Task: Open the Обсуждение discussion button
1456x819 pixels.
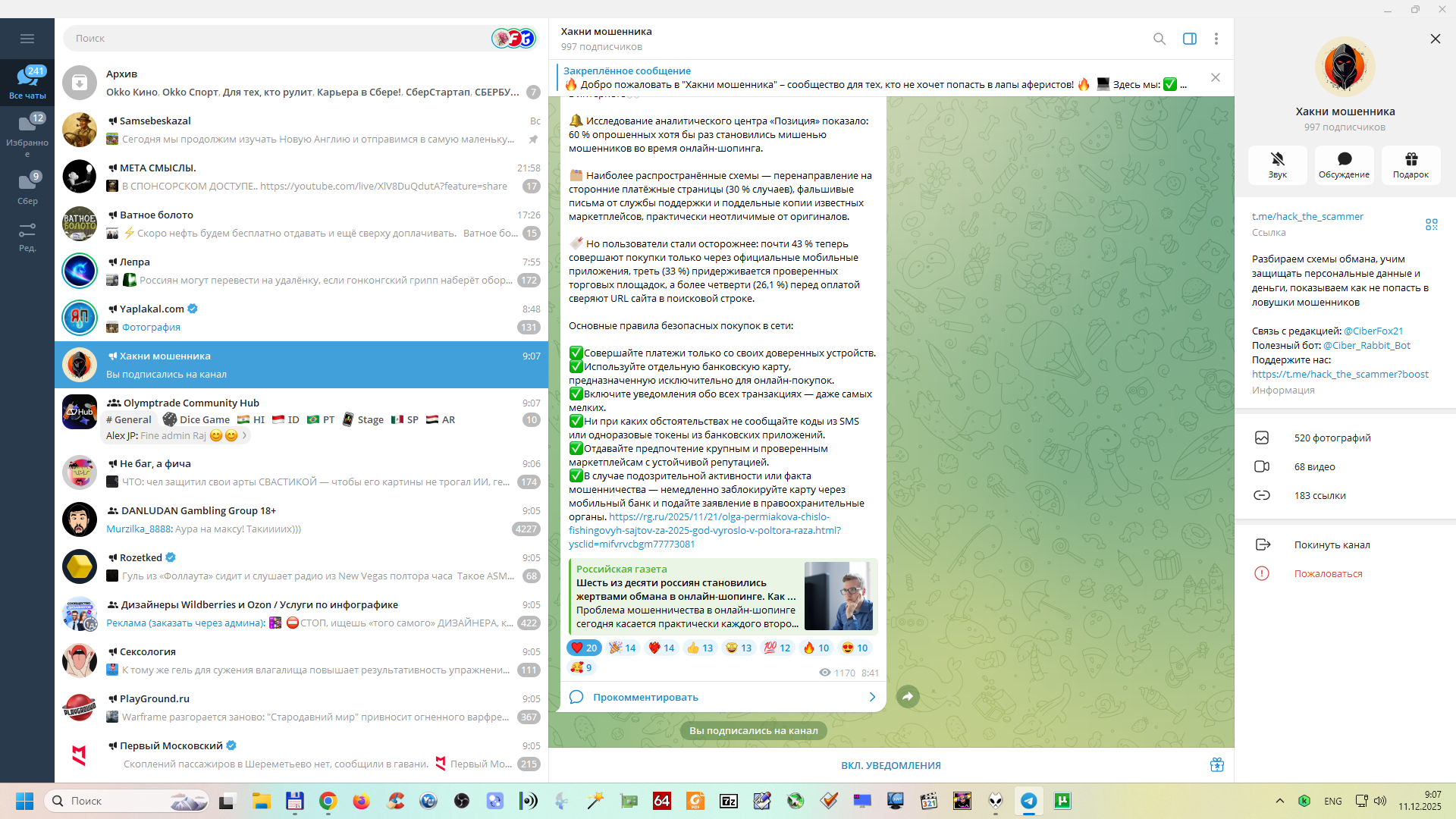Action: click(x=1344, y=164)
